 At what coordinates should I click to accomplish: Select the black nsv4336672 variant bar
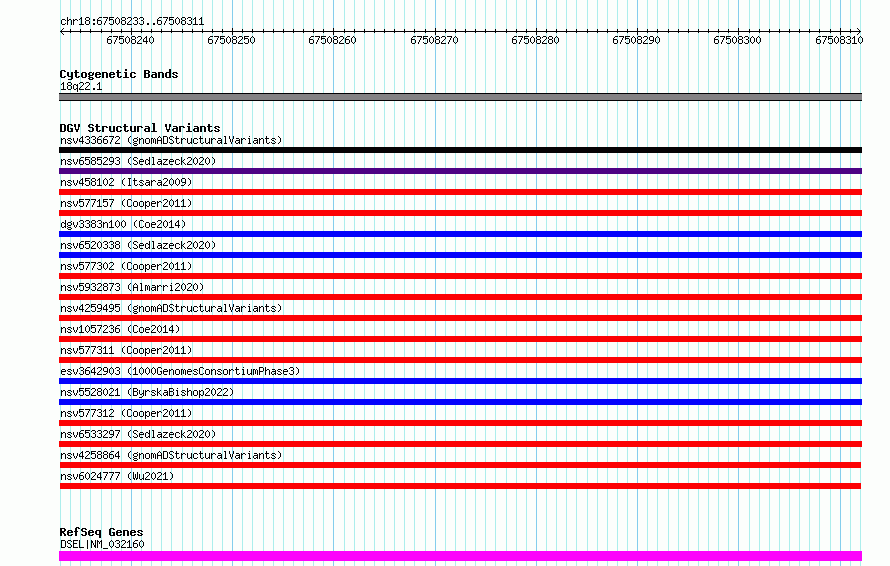coord(460,150)
